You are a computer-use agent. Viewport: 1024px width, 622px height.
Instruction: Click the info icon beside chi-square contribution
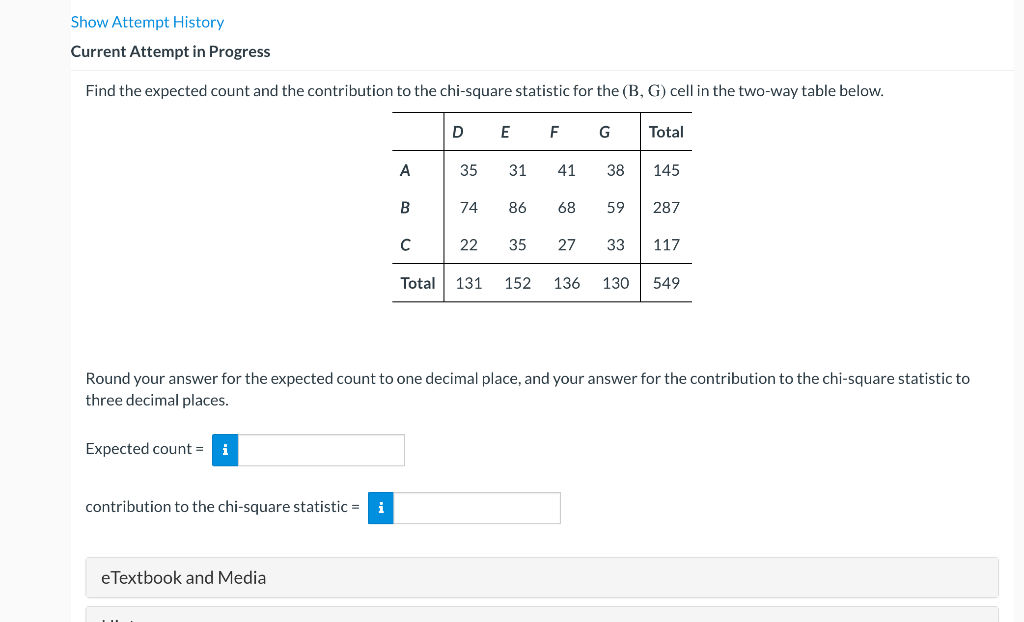click(x=380, y=508)
